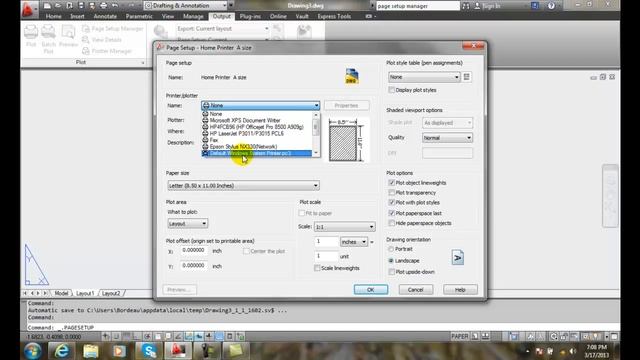Open the Home ribbon tab
This screenshot has height=360, width=640.
53,16
